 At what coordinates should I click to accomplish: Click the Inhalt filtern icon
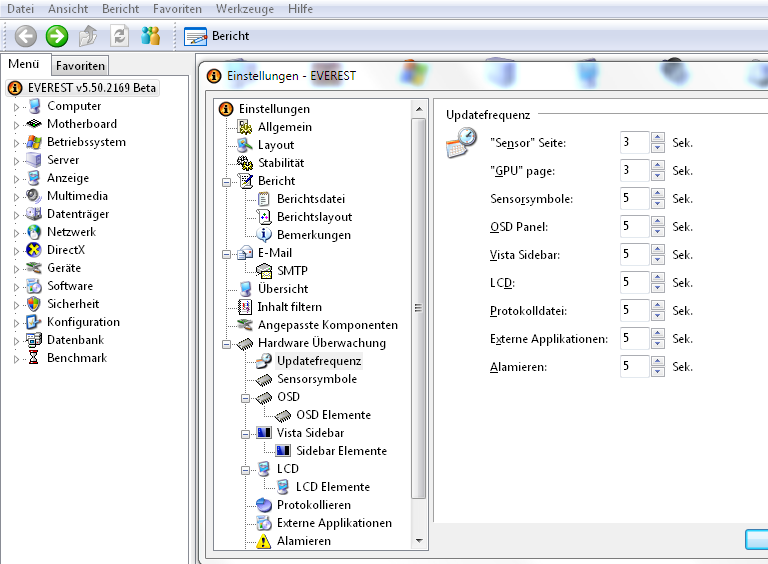click(x=244, y=307)
